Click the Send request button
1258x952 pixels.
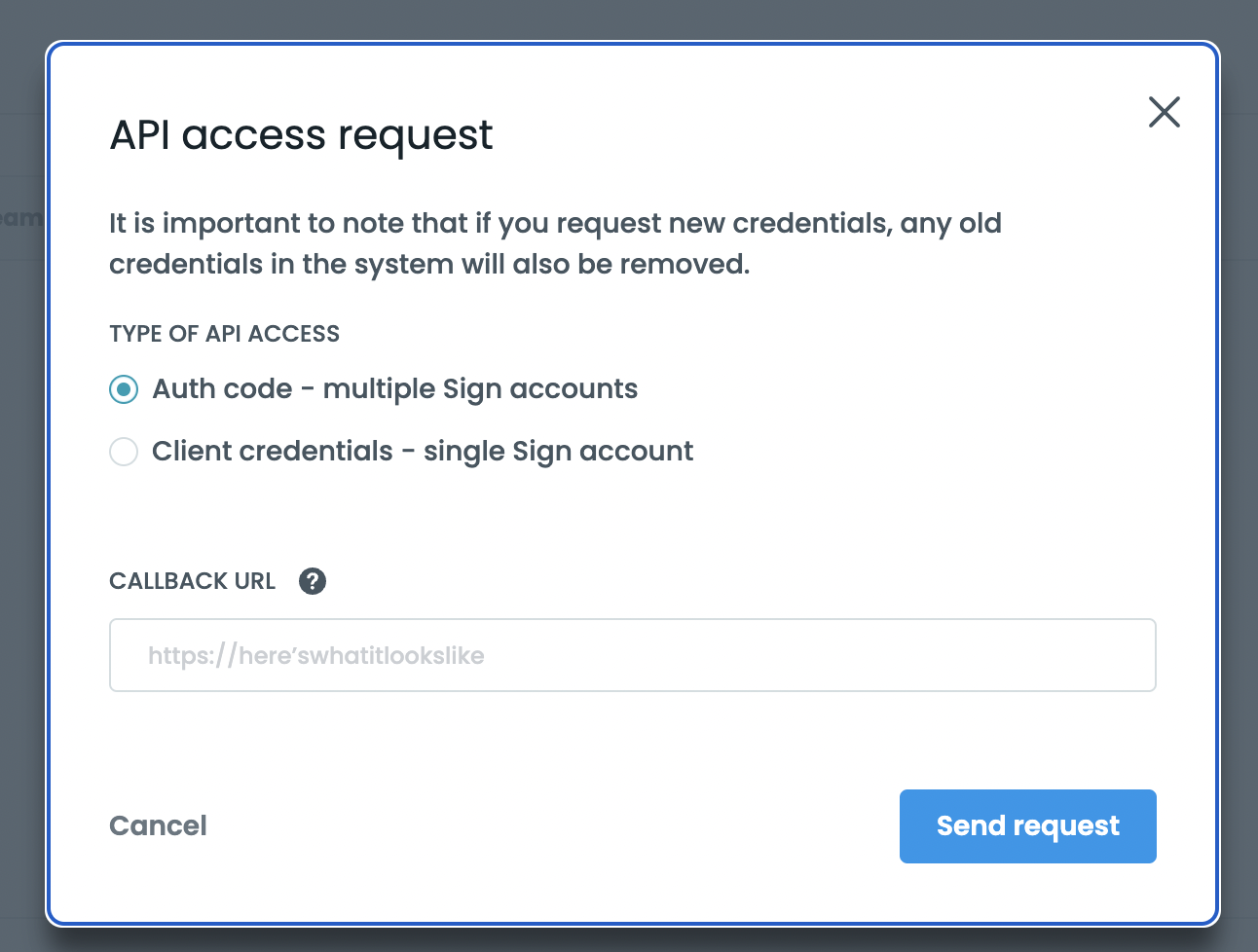(x=1027, y=826)
